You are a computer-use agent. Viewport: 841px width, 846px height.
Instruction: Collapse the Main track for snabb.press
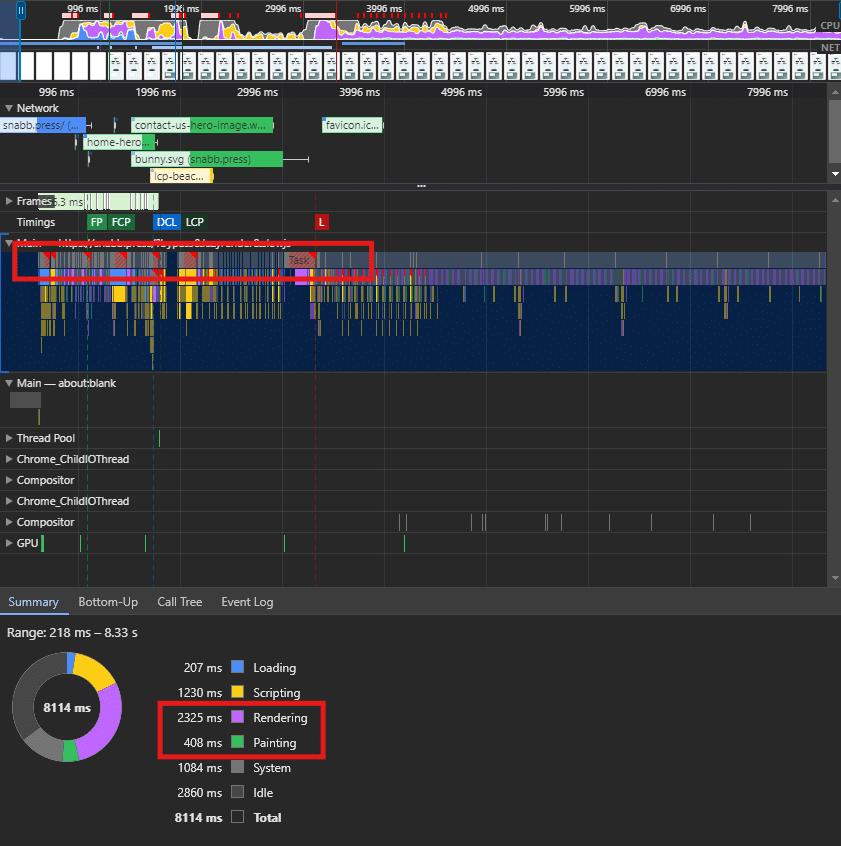click(x=10, y=243)
